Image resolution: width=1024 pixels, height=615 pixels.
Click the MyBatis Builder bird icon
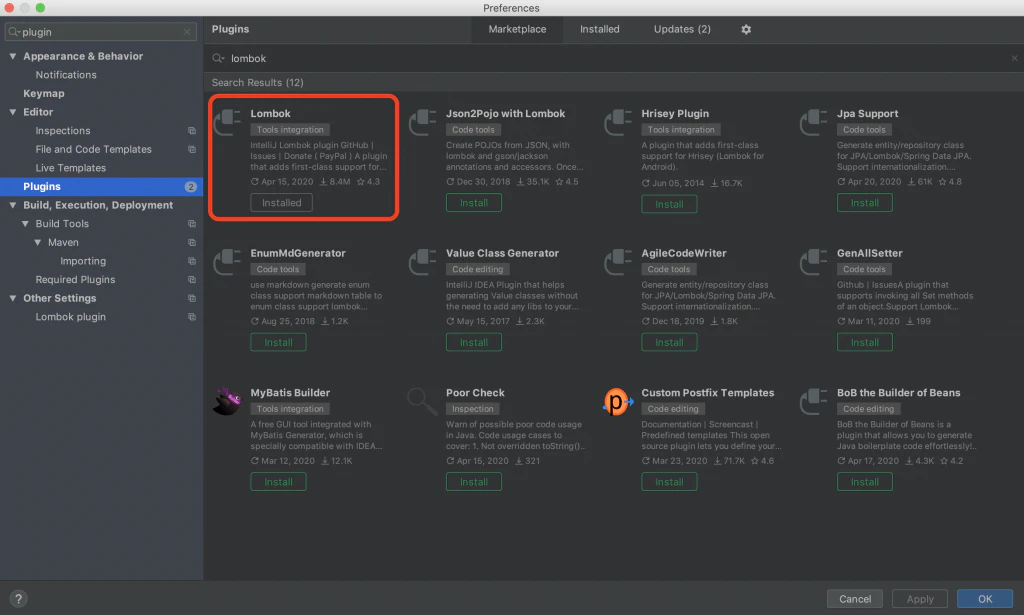[x=227, y=402]
